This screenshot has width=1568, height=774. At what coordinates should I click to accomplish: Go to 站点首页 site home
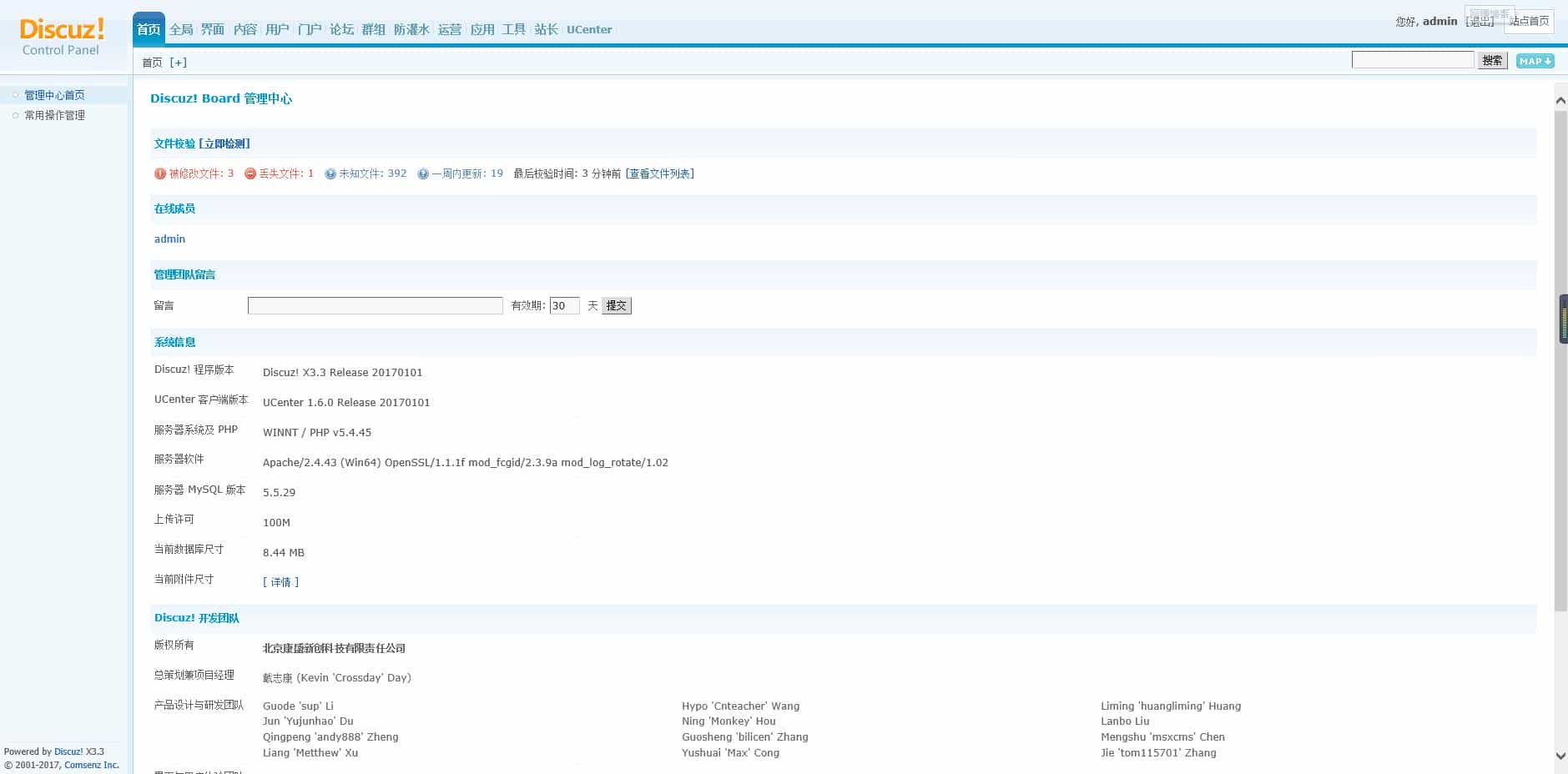pyautogui.click(x=1529, y=21)
